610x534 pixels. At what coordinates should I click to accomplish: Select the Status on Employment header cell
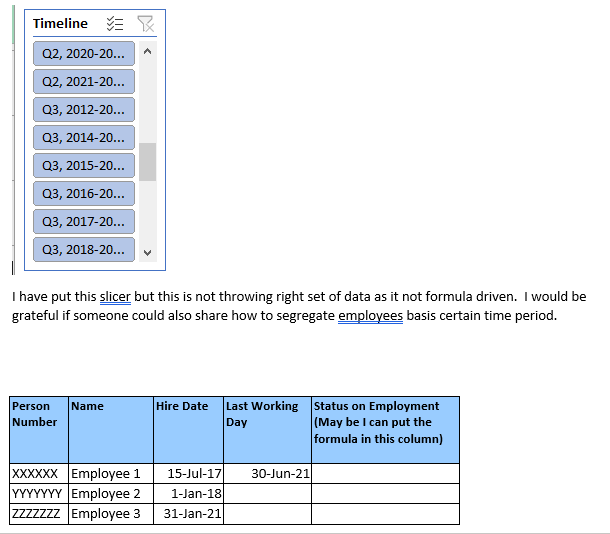pos(386,430)
